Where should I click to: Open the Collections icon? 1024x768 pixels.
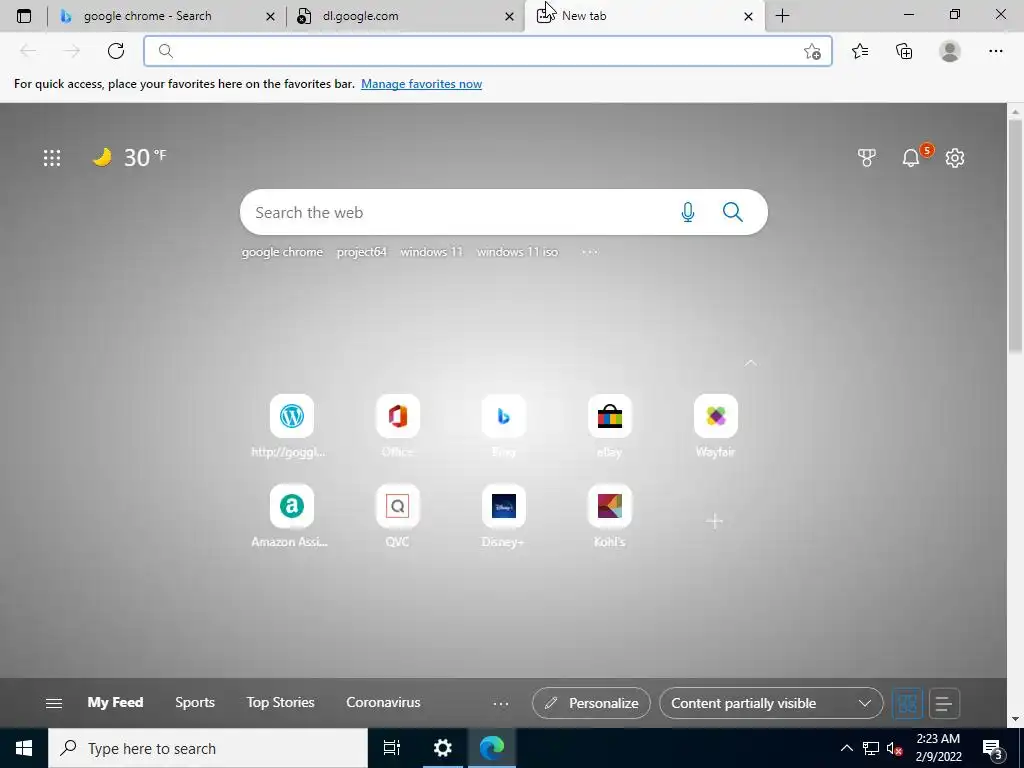pos(904,51)
